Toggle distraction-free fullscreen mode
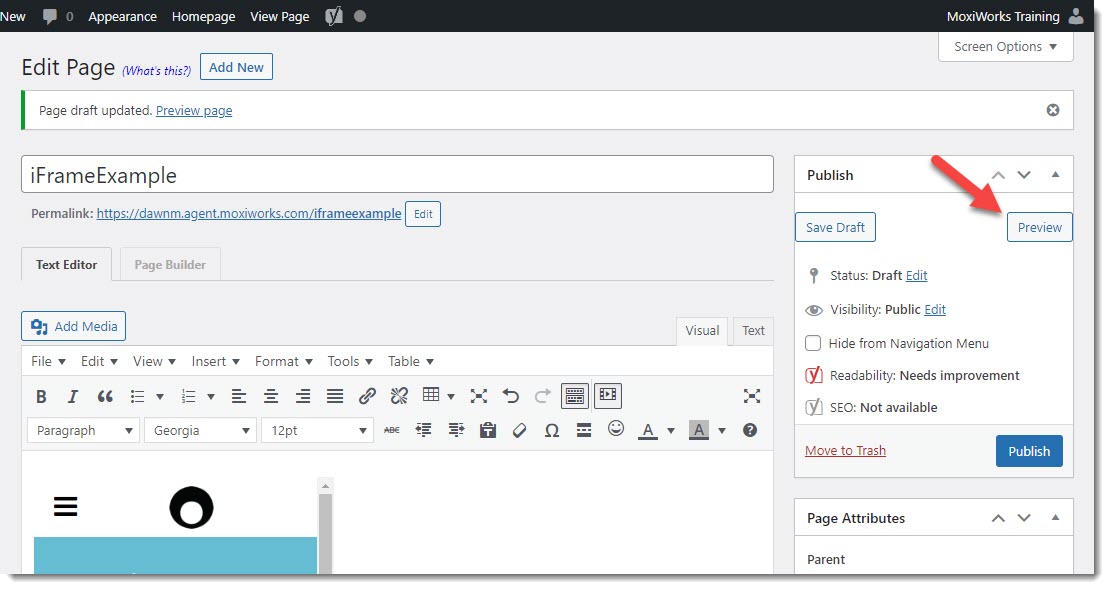The width and height of the screenshot is (1109, 589). click(752, 397)
